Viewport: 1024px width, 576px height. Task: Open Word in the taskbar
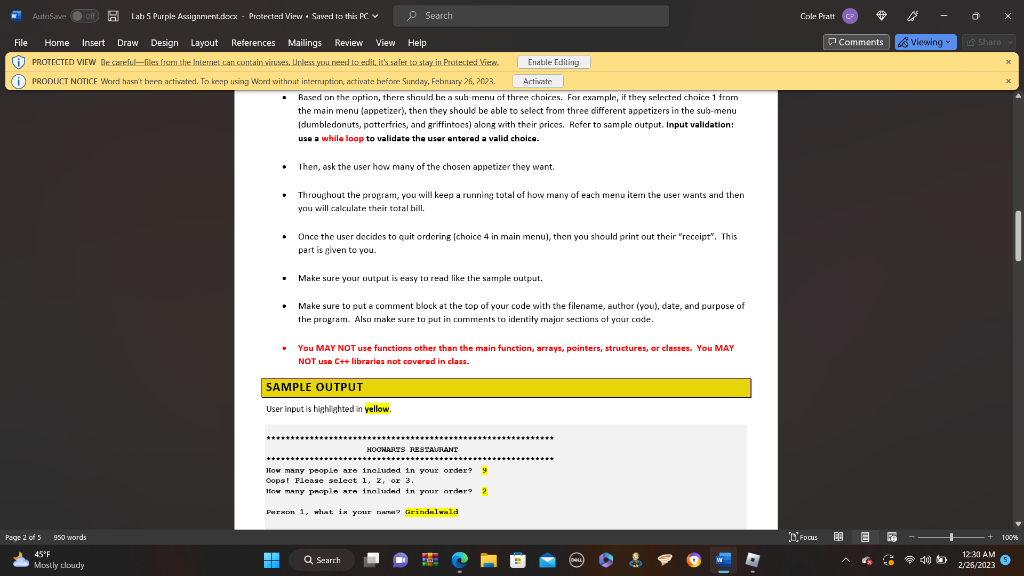(722, 560)
